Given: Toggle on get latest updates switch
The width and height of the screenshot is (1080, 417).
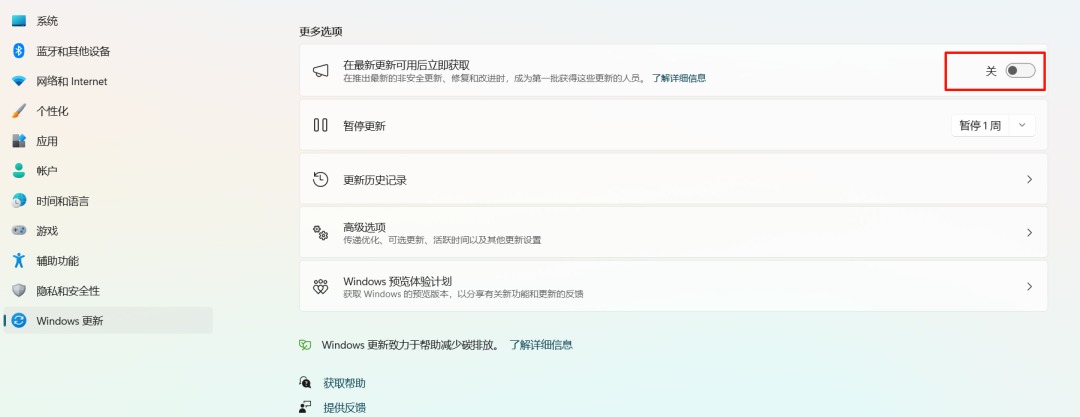Looking at the screenshot, I should (1020, 71).
